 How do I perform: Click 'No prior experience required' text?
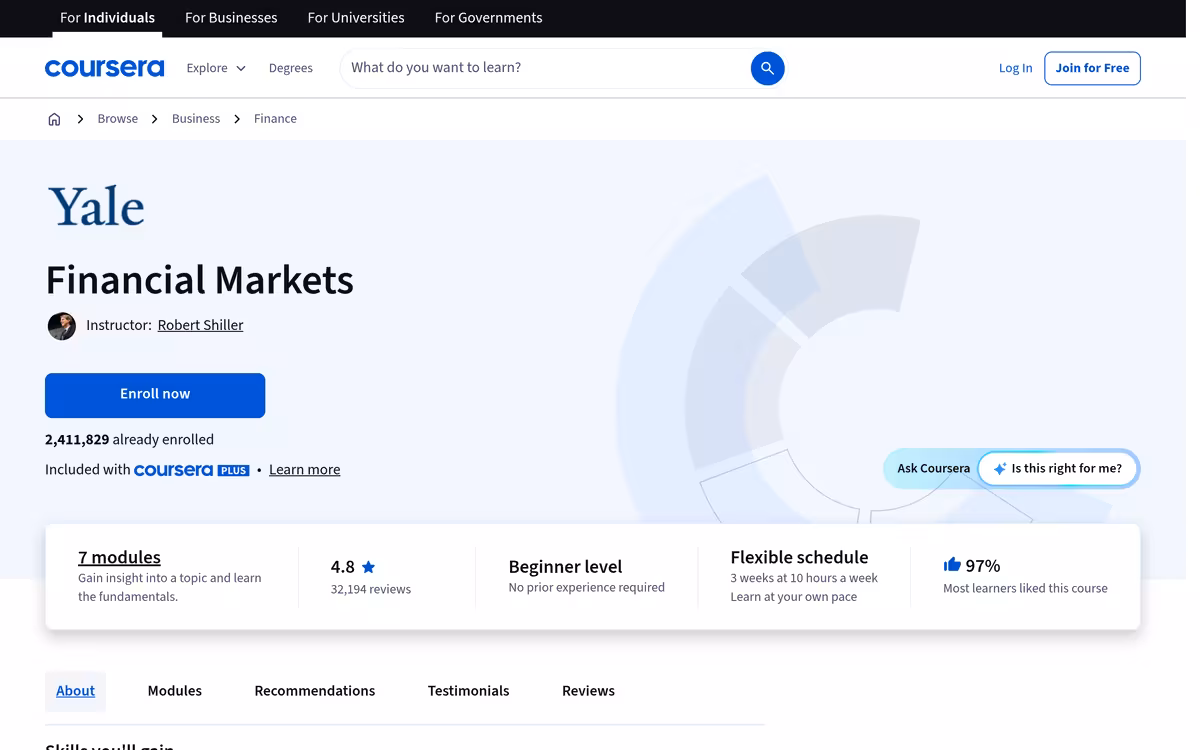(586, 588)
